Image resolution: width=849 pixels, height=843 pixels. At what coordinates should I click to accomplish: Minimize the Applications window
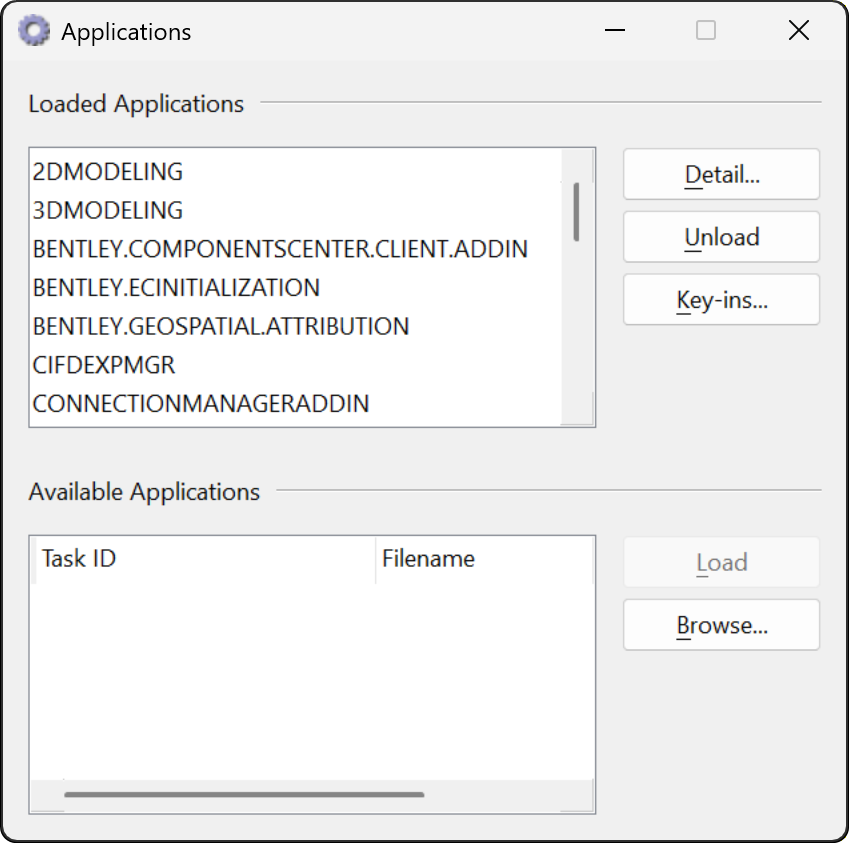coord(615,30)
